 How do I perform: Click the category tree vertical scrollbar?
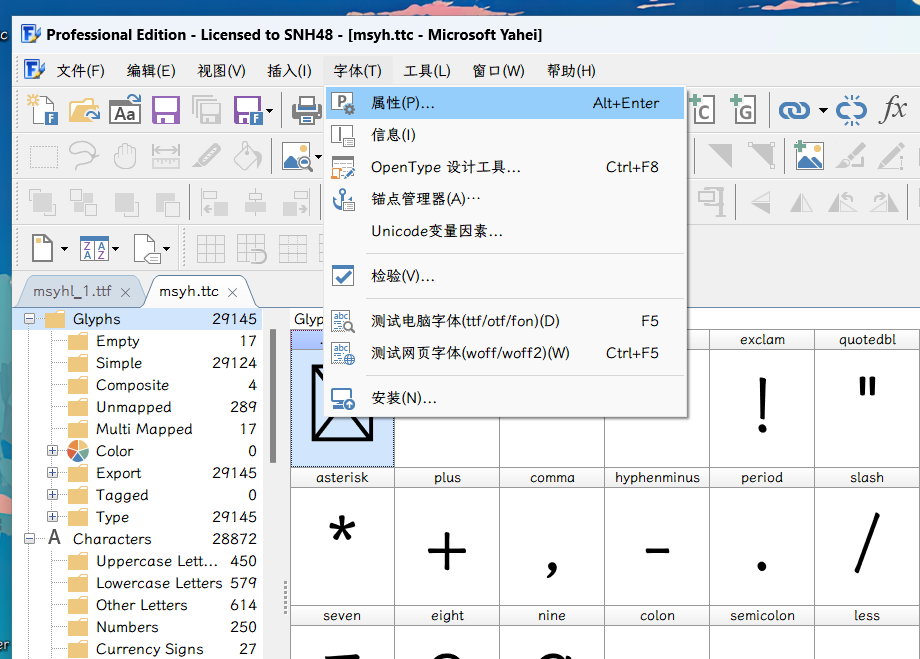[273, 397]
